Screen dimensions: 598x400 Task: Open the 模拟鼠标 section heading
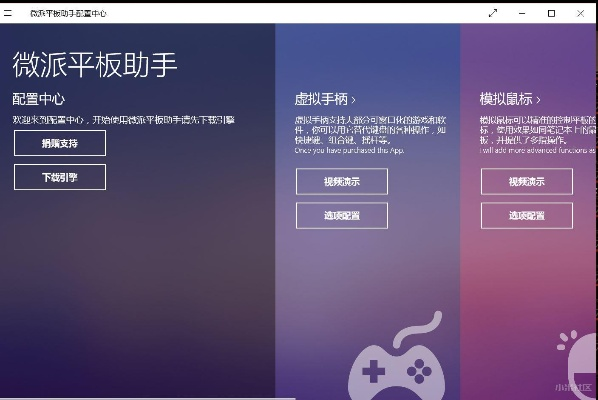coord(510,99)
